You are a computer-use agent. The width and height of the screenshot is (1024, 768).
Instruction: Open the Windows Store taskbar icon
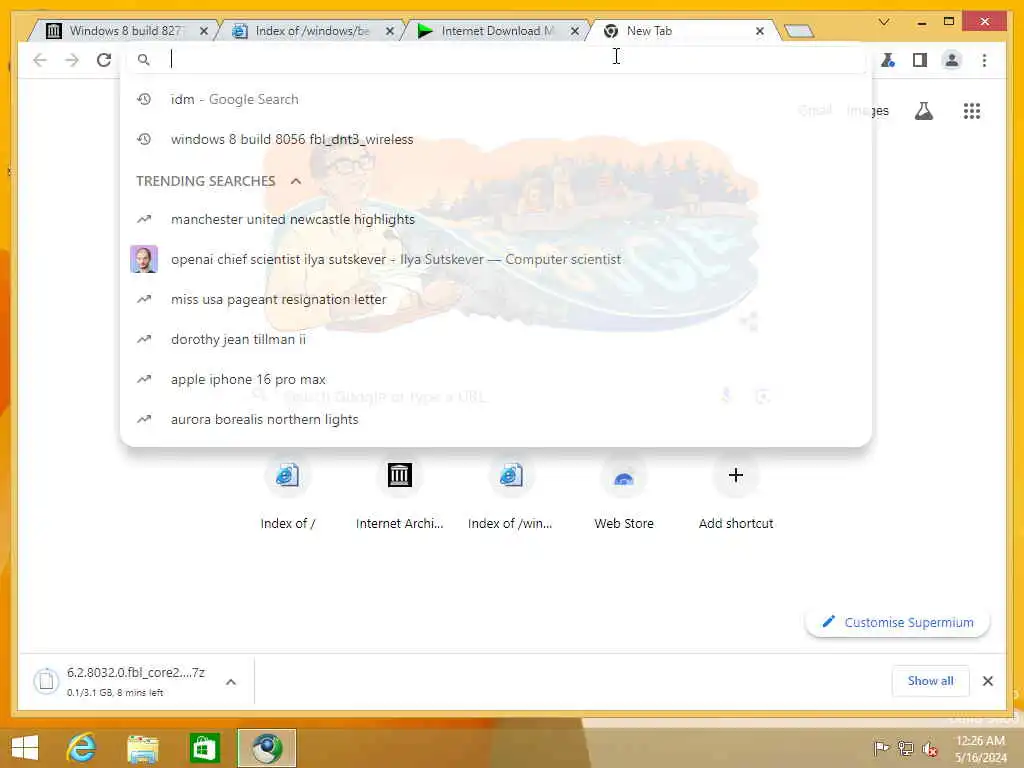click(204, 748)
